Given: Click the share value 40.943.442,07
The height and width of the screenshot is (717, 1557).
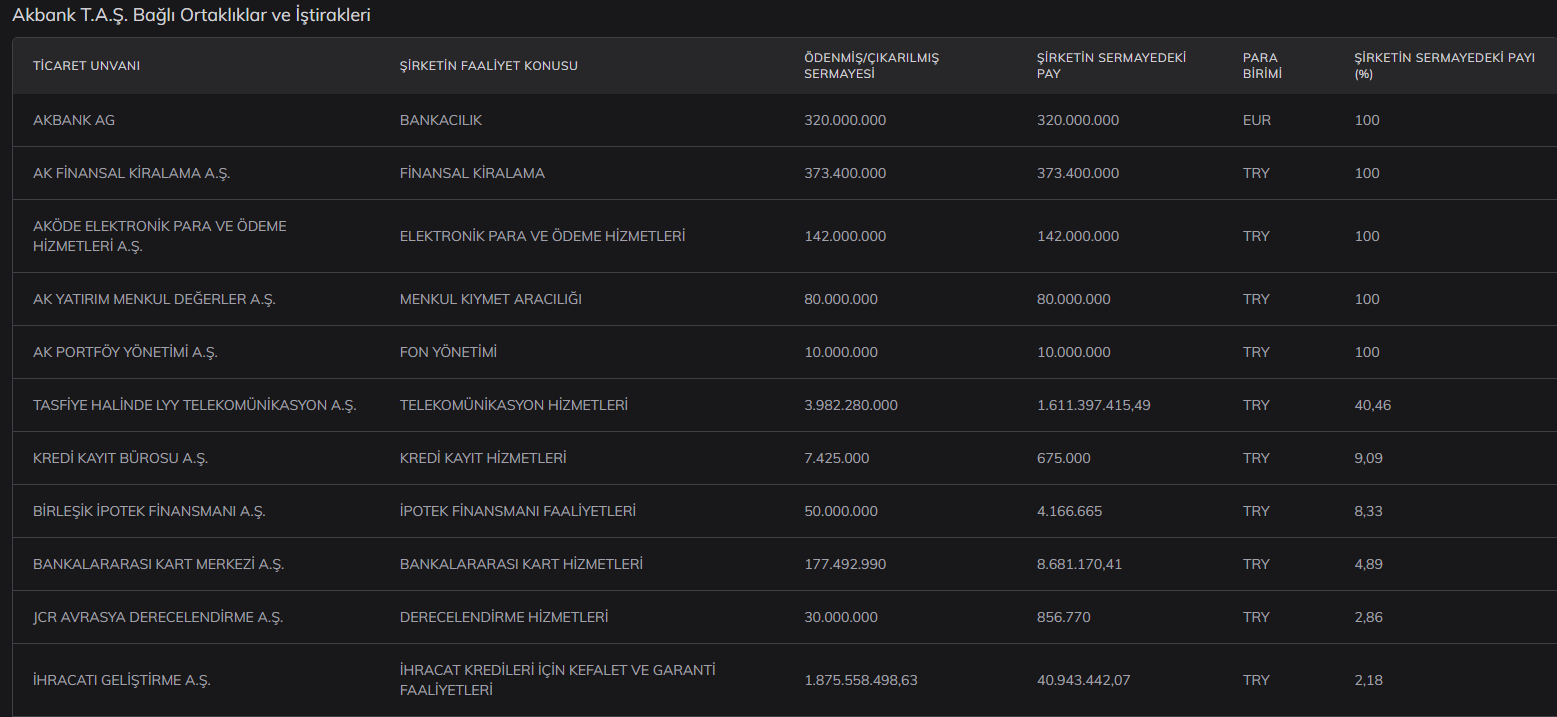Looking at the screenshot, I should point(1084,680).
